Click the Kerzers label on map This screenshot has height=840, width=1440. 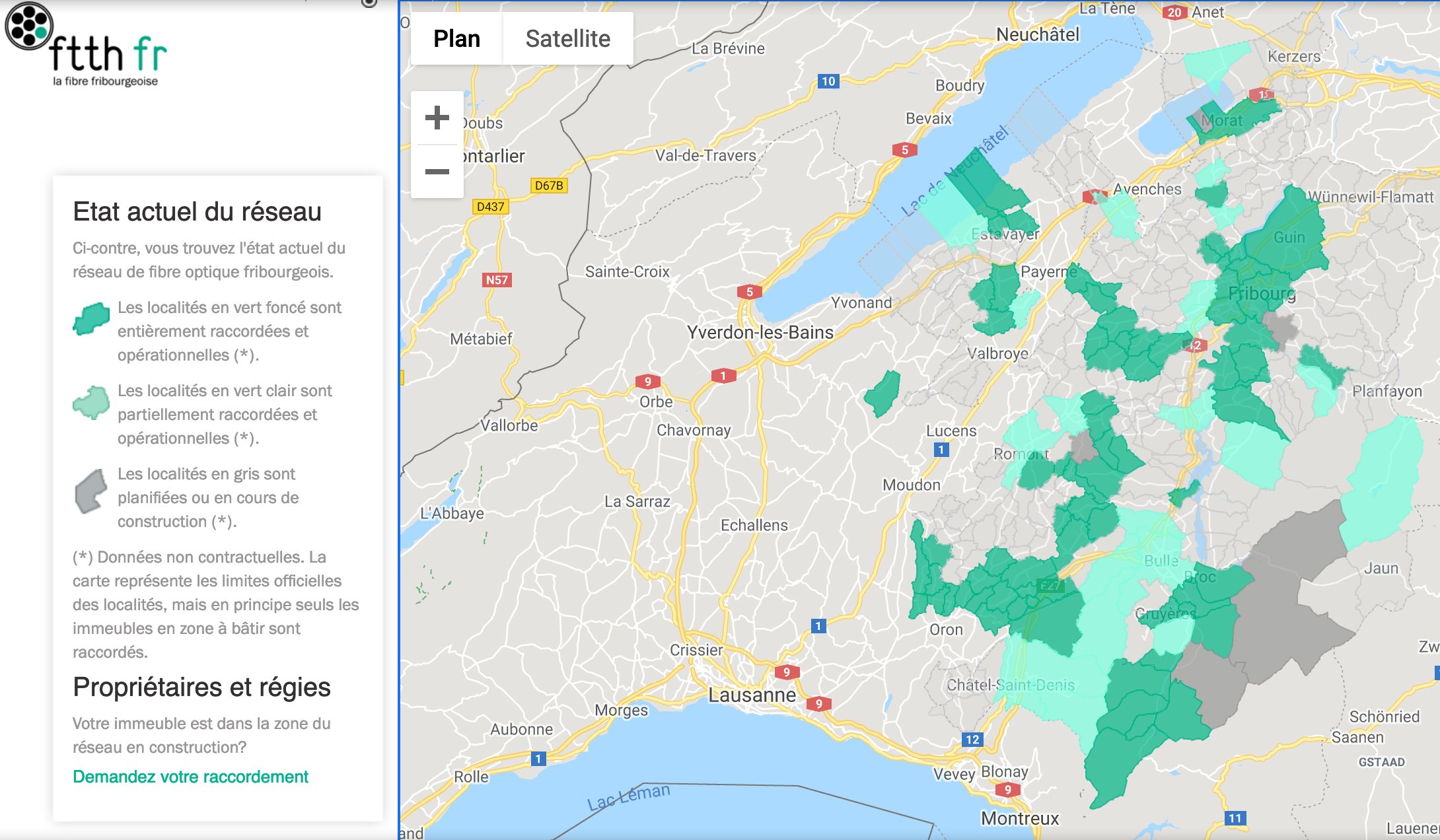1294,57
